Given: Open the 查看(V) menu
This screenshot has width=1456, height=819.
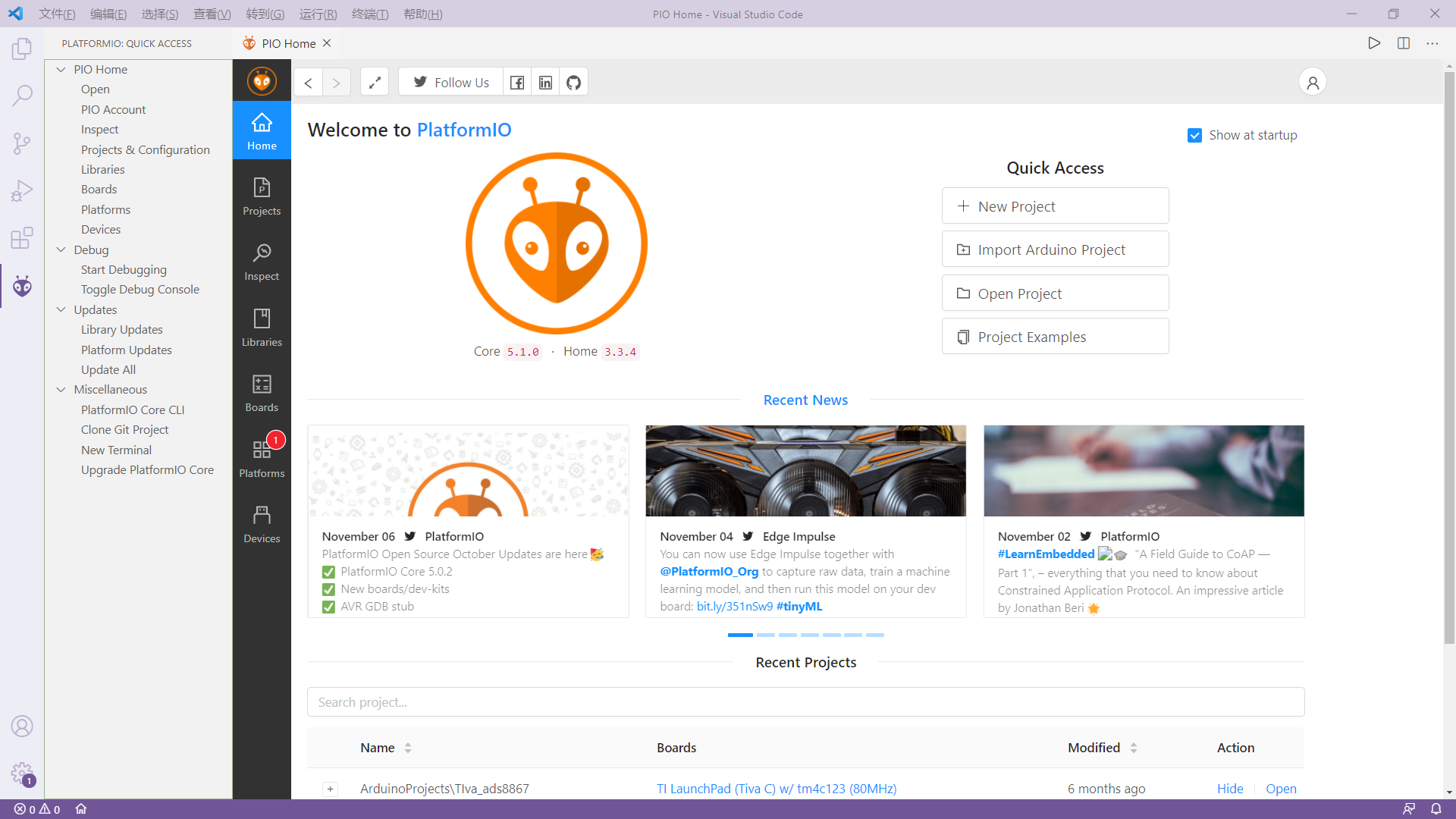Looking at the screenshot, I should coord(212,14).
